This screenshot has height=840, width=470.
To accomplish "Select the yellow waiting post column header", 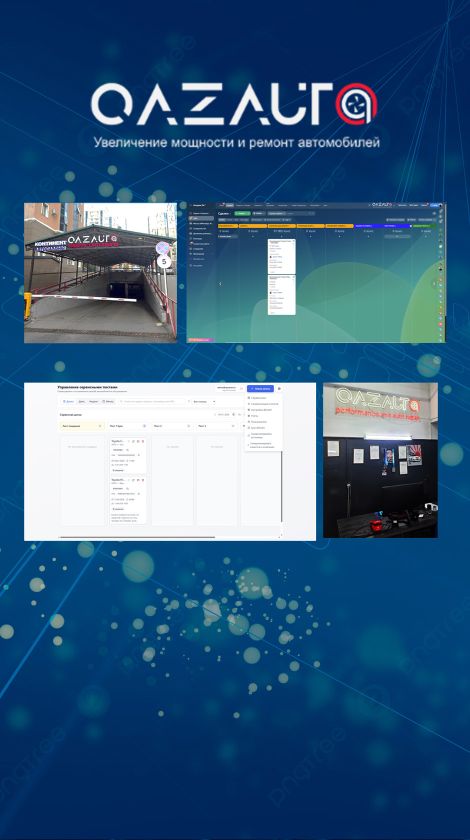I will coord(82,426).
